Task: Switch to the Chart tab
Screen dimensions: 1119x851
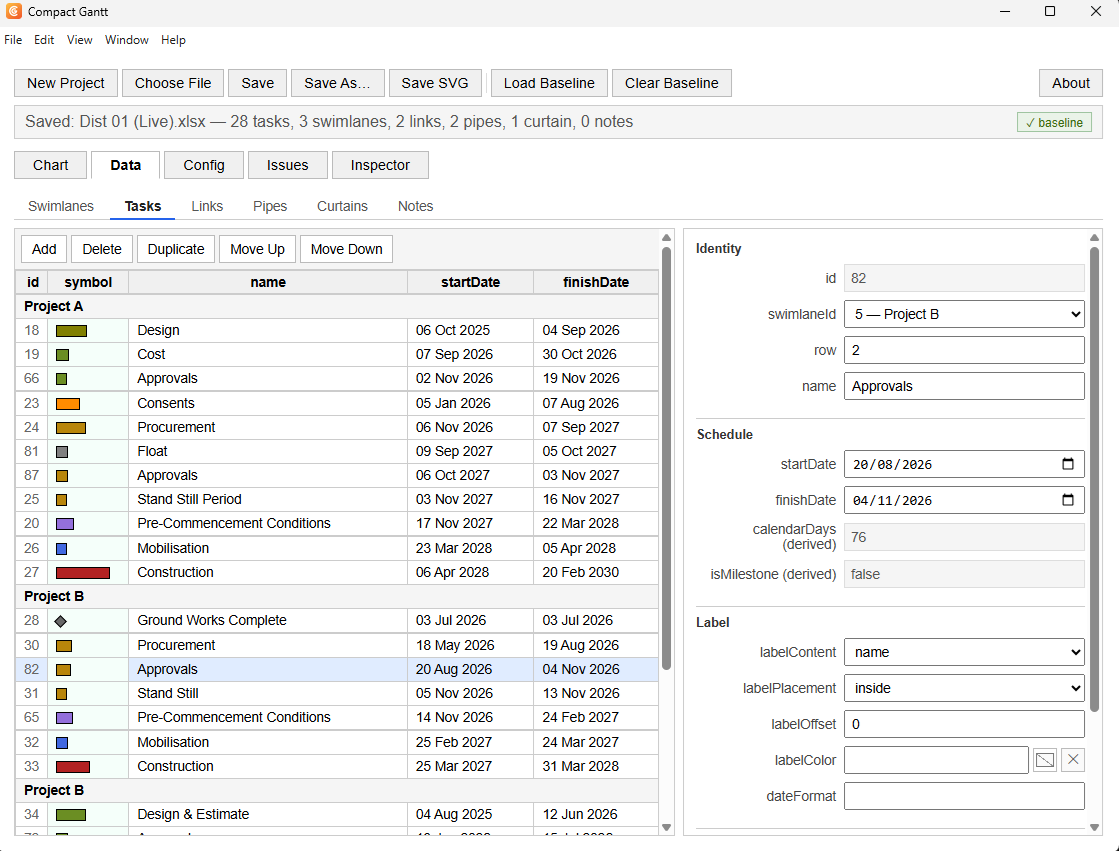Action: [51, 165]
